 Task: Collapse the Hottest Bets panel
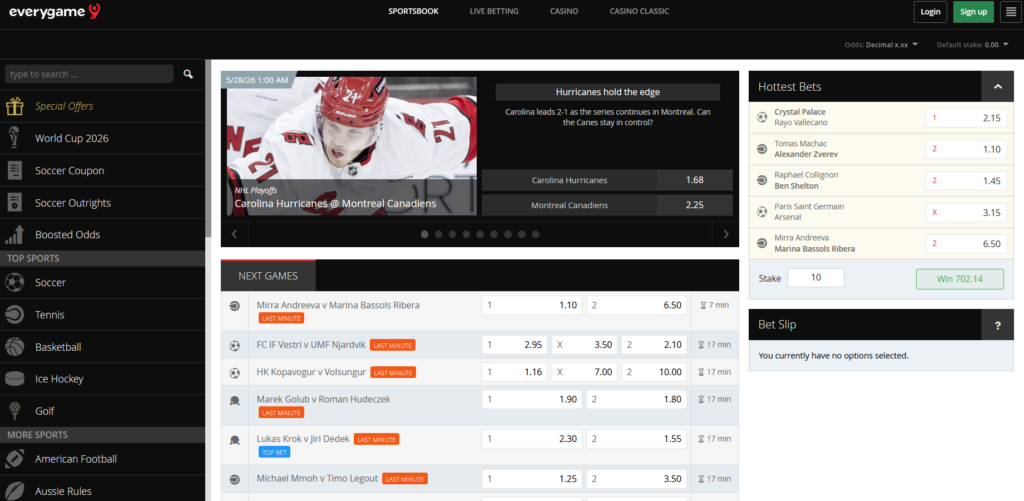tap(997, 86)
